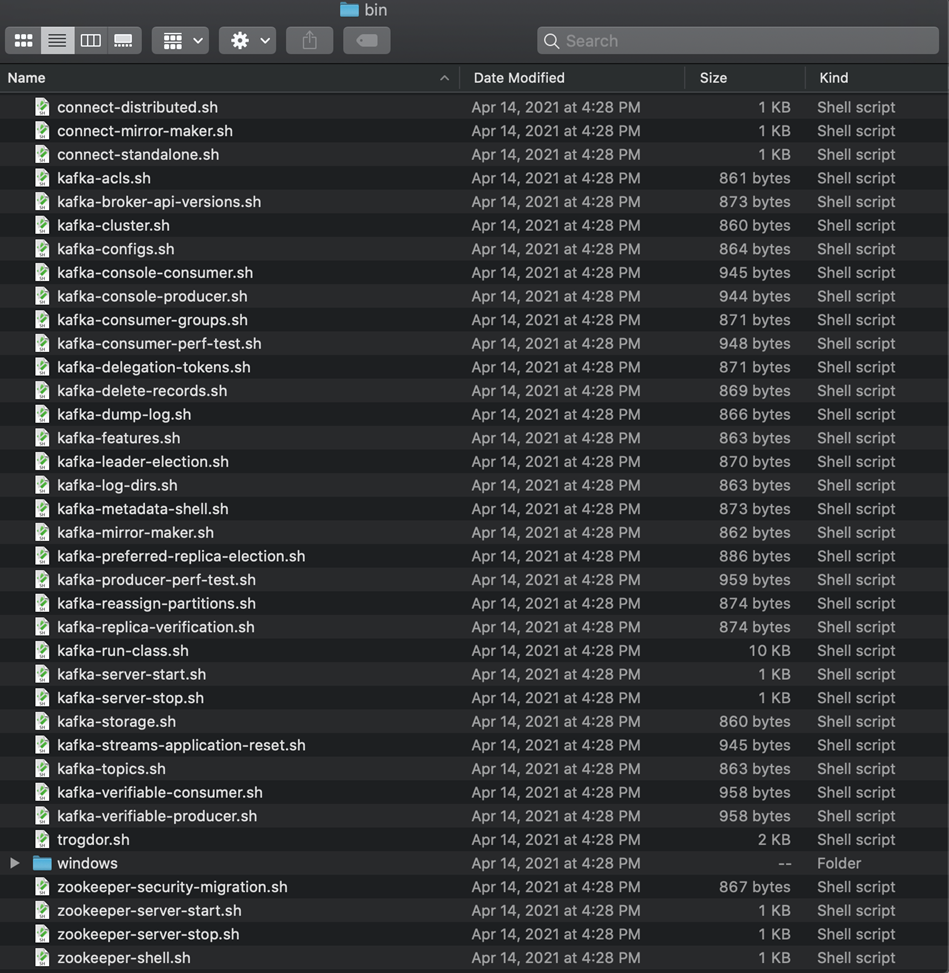Select the kafka-server-stop.sh file name
The image size is (949, 973).
click(x=130, y=697)
